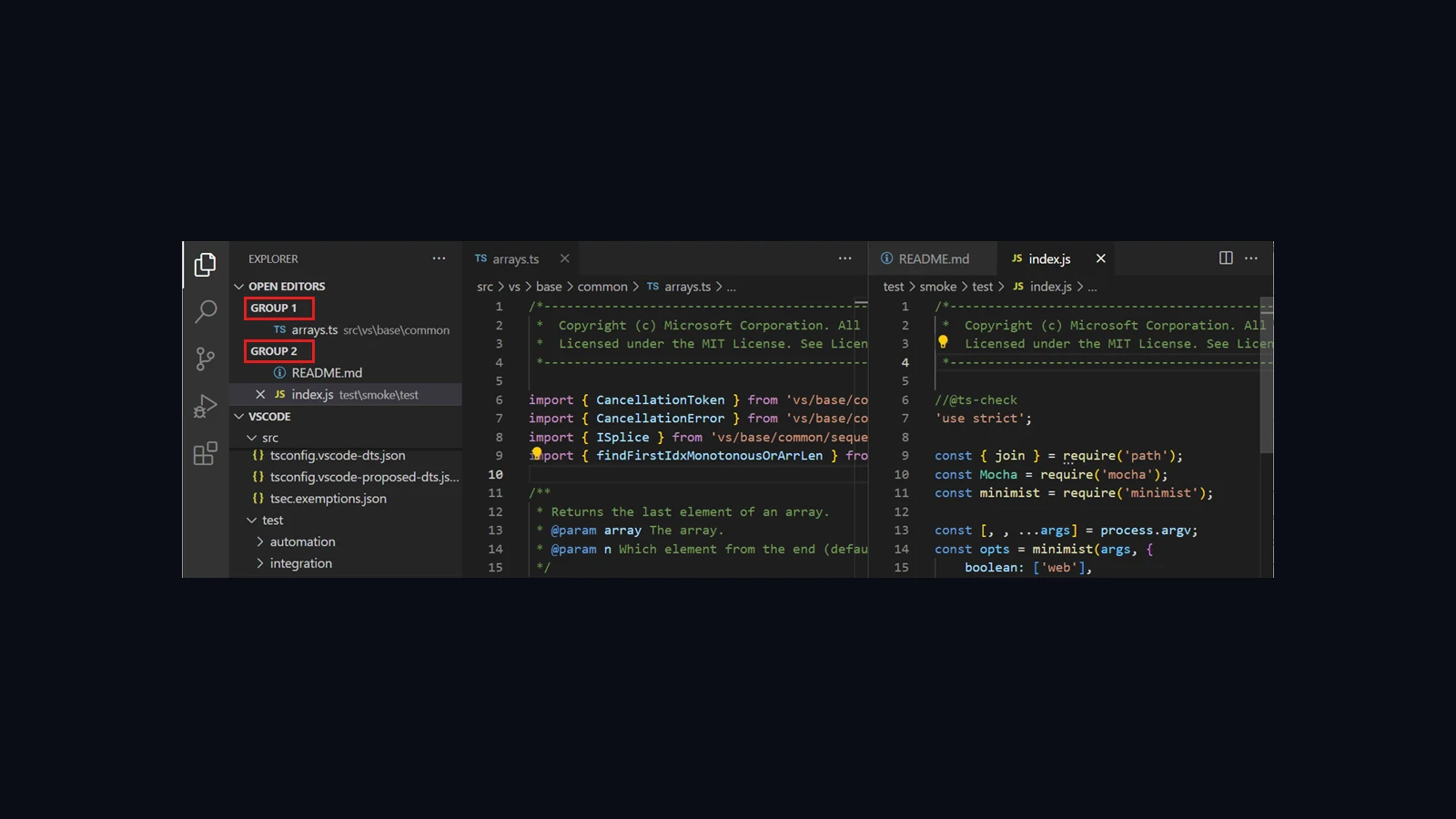Click 'minimist(args, {' on line 14
Image resolution: width=1456 pixels, height=819 pixels.
click(1092, 550)
